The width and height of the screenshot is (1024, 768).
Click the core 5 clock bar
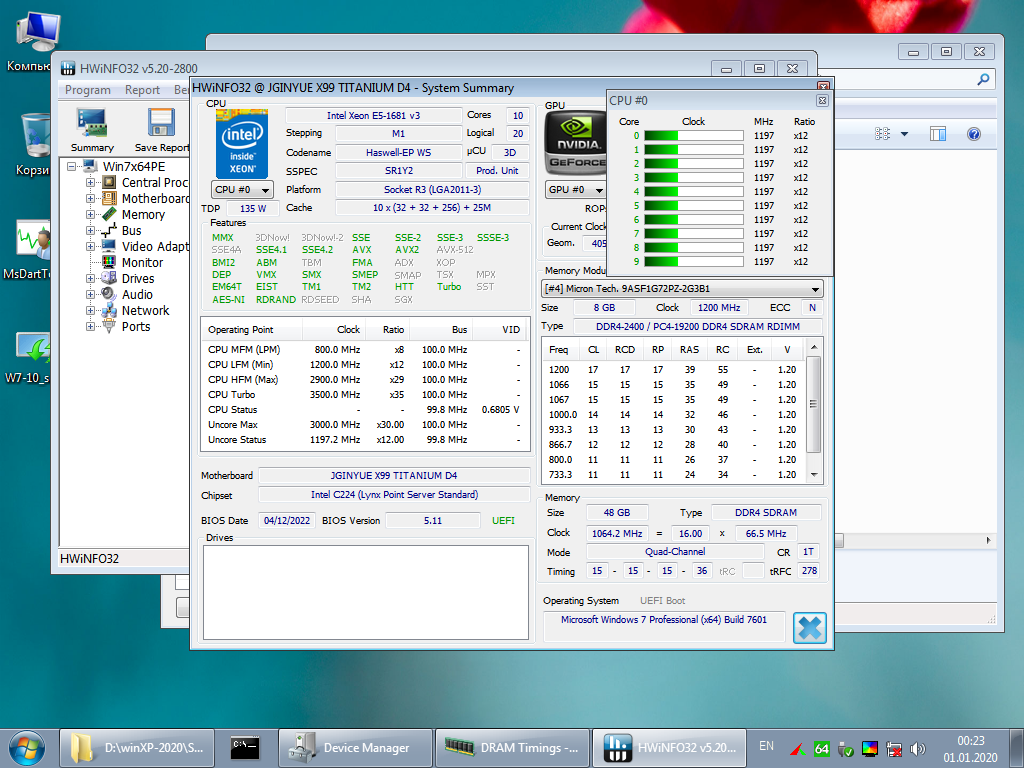point(694,206)
